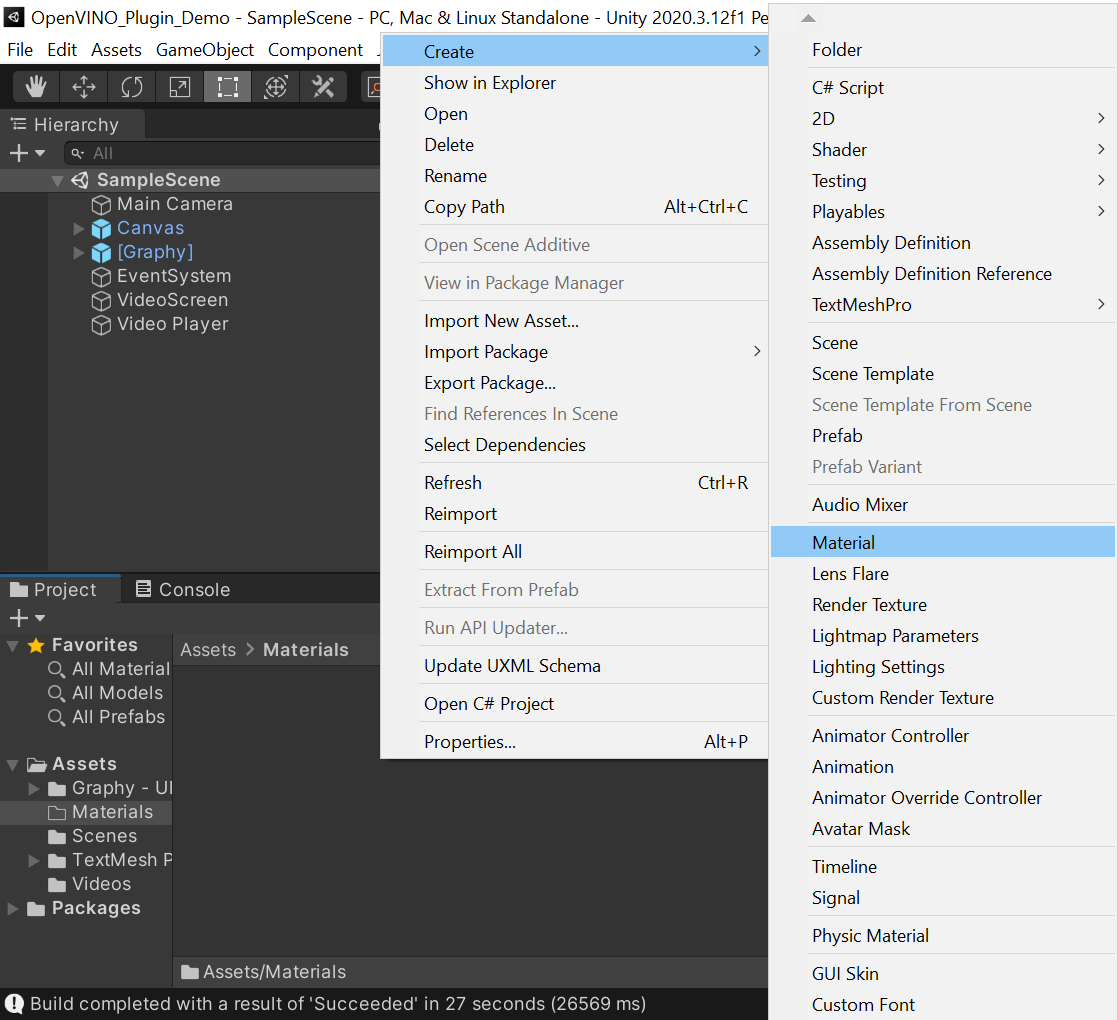Click the VideoScreen object icon
The width and height of the screenshot is (1118, 1020).
(101, 301)
